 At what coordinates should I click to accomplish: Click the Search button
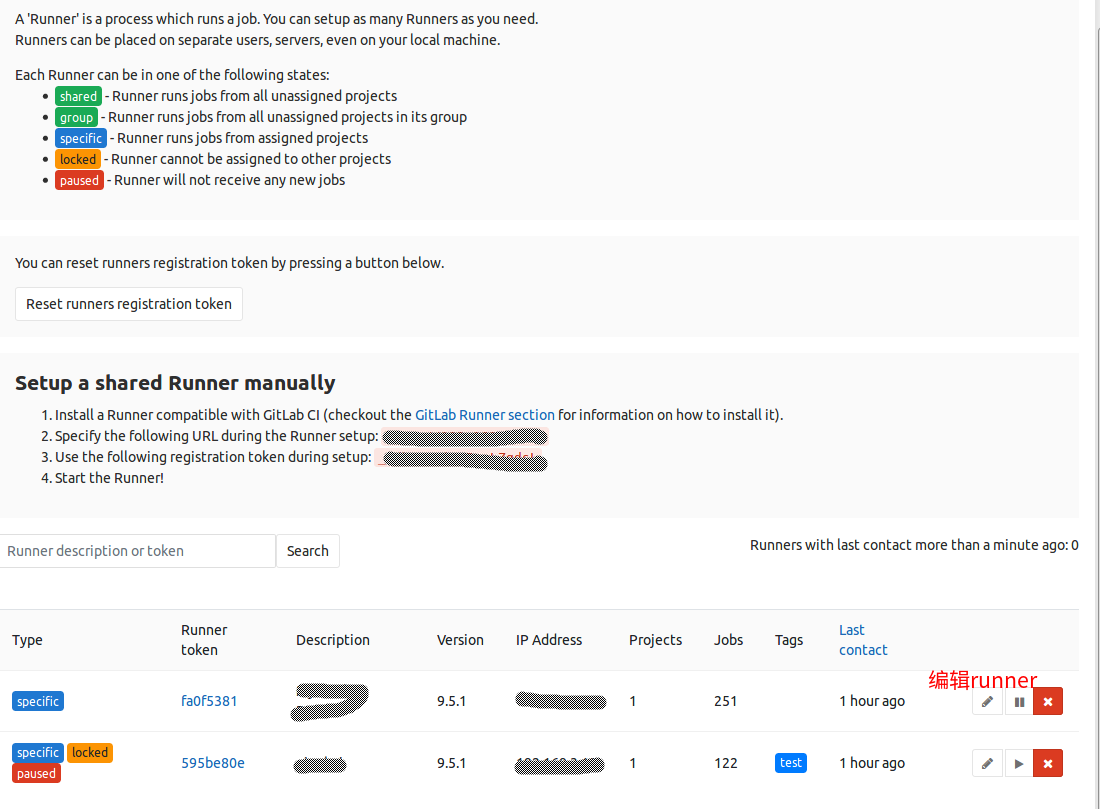[x=308, y=551]
